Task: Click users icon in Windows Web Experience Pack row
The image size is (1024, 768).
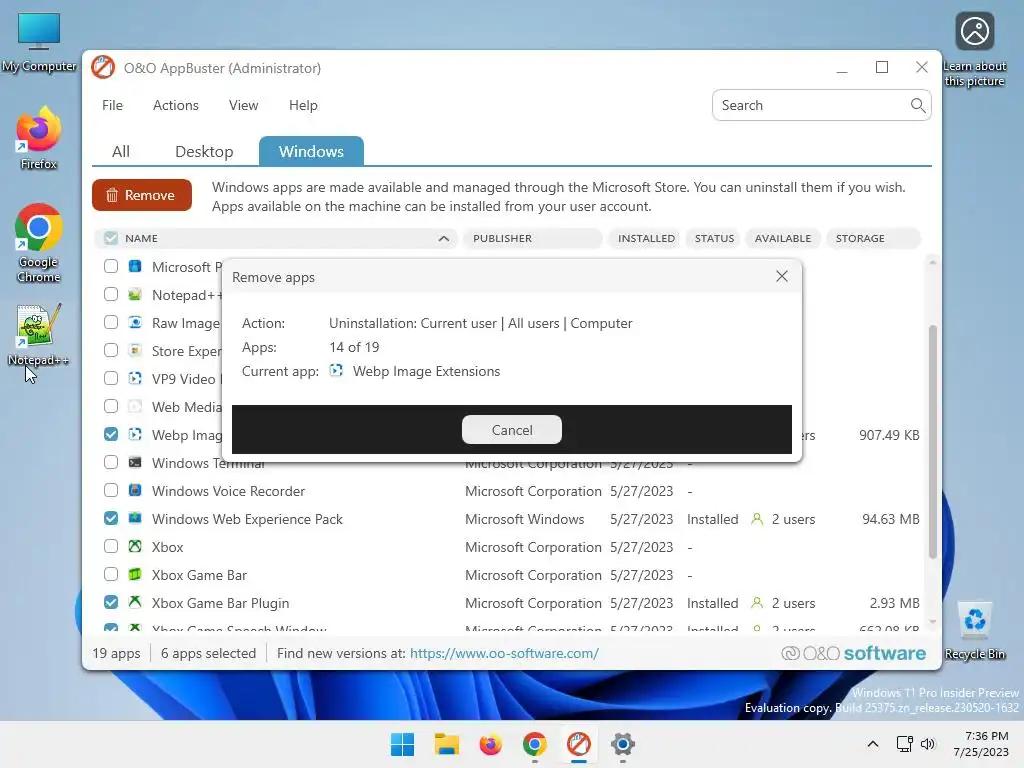Action: pyautogui.click(x=757, y=519)
